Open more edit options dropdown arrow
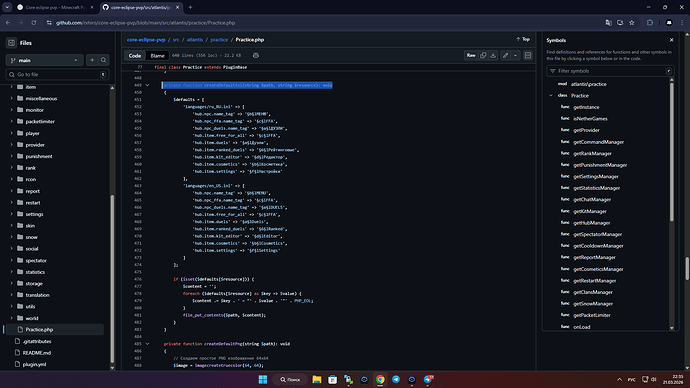 coord(515,55)
